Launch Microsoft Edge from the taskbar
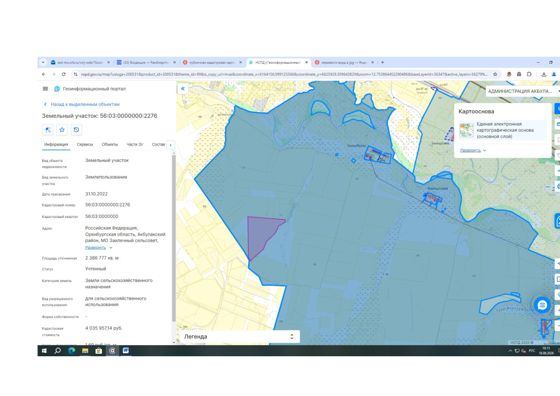560x396 pixels. pos(71,351)
